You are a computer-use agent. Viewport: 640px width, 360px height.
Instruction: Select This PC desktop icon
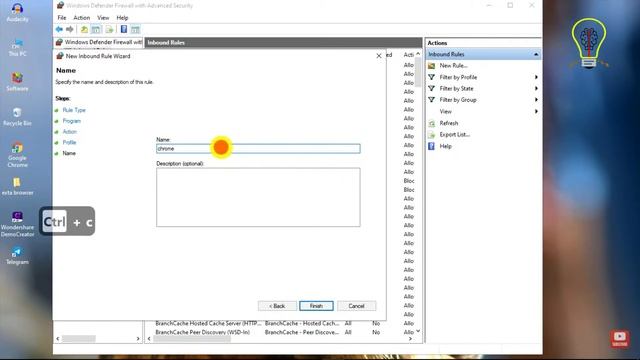coord(17,47)
